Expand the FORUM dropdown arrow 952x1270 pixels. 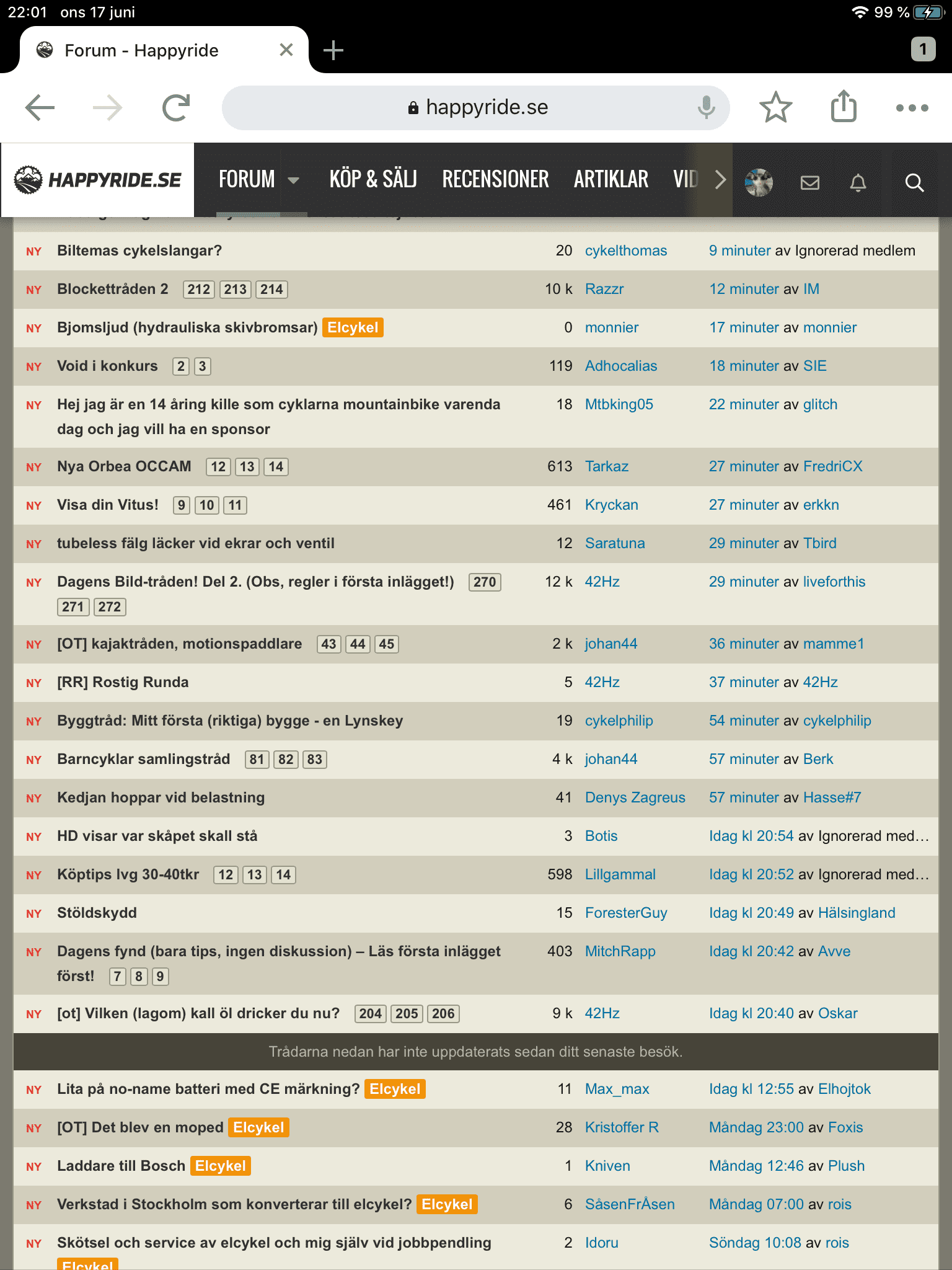click(x=294, y=180)
